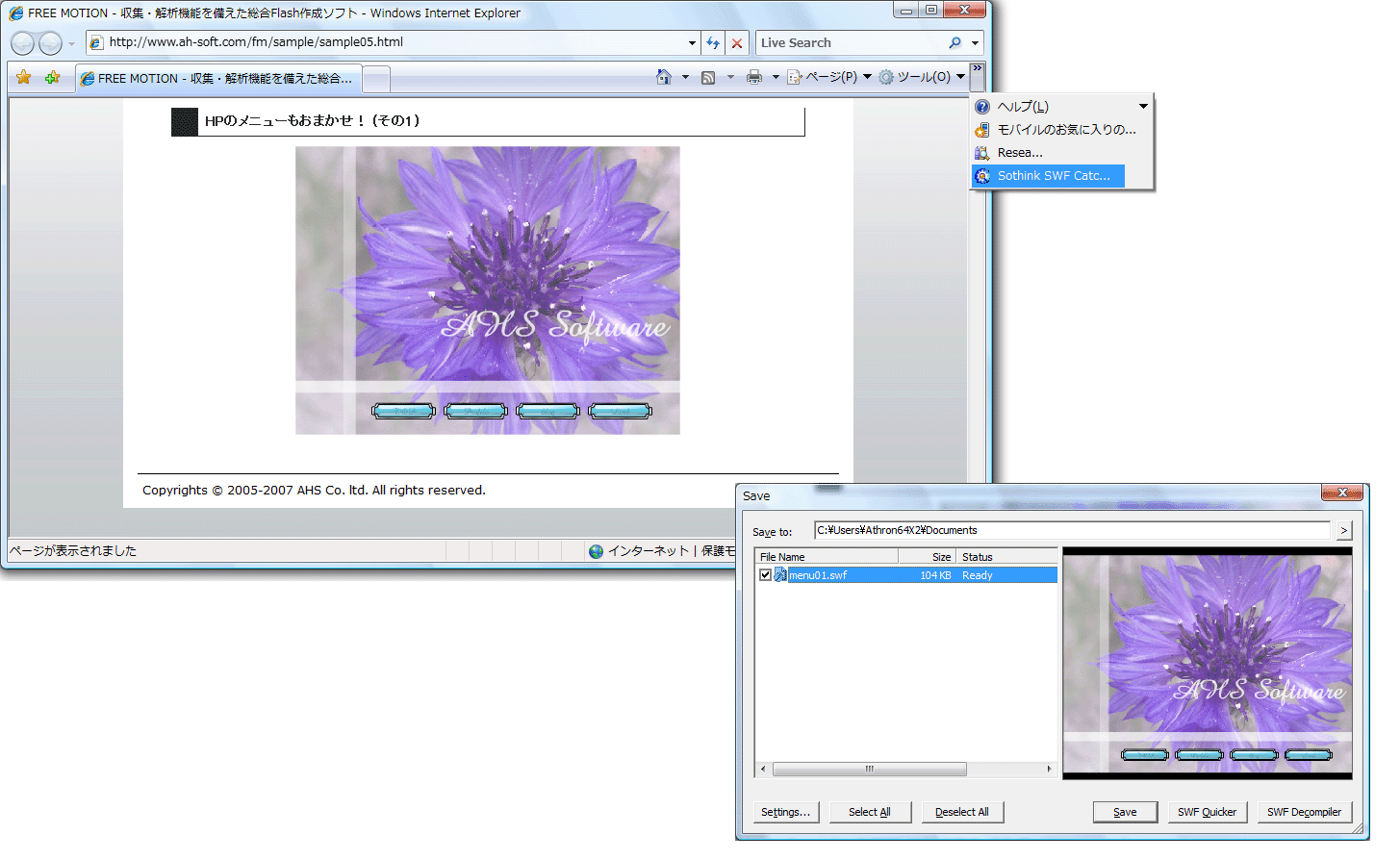Click the first blue Flash menu button

point(404,412)
